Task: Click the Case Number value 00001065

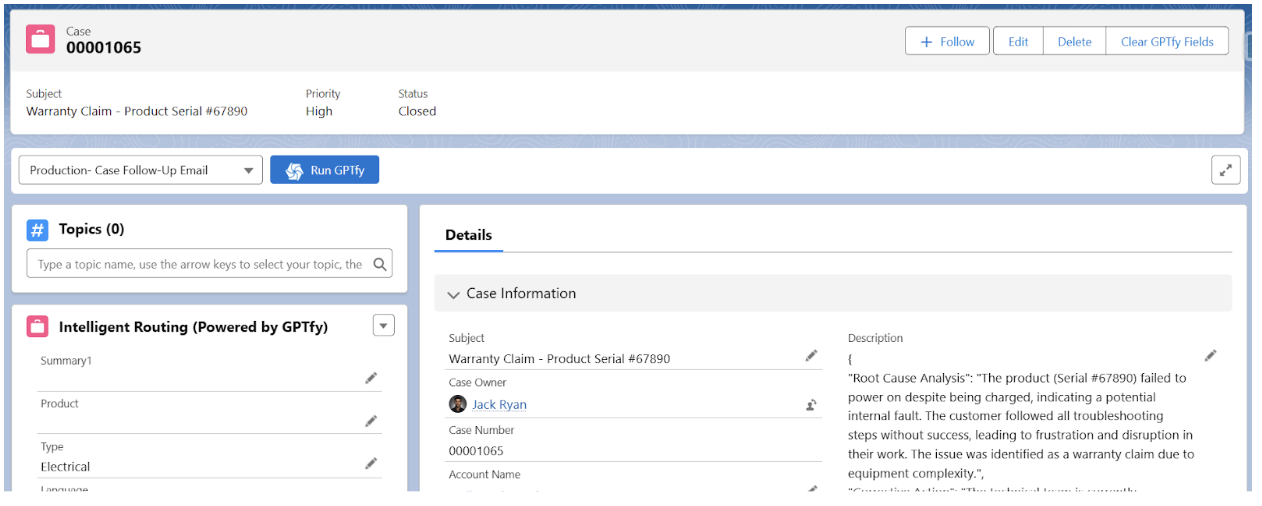Action: pyautogui.click(x=476, y=451)
